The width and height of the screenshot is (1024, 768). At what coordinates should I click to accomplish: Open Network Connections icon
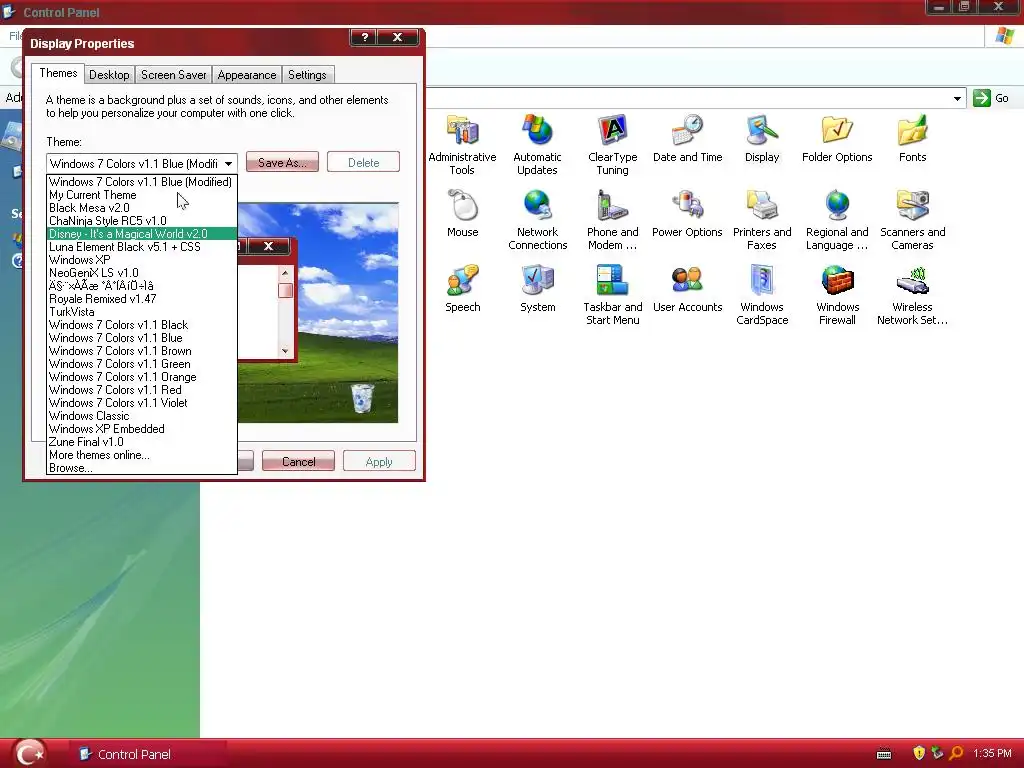pos(537,205)
